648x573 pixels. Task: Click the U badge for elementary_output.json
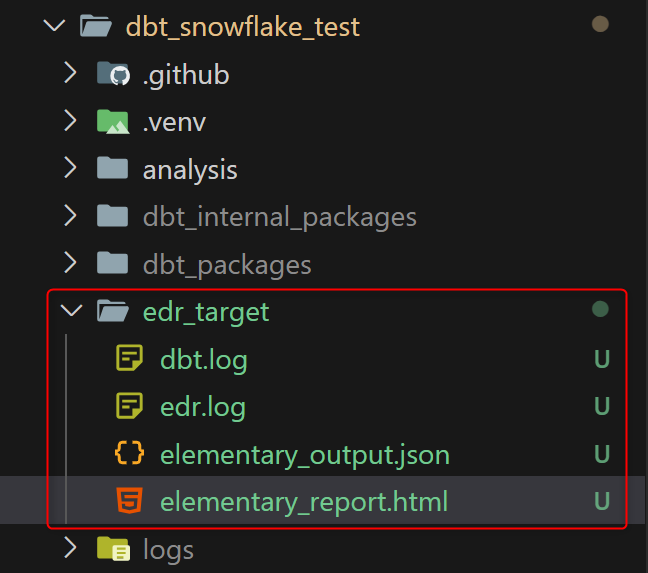click(x=602, y=454)
